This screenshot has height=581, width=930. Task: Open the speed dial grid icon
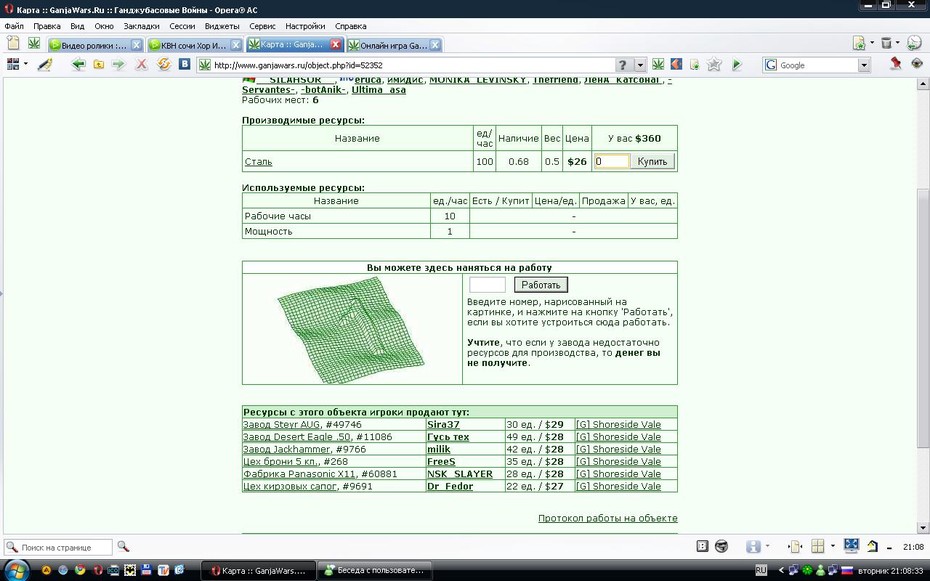click(x=13, y=64)
